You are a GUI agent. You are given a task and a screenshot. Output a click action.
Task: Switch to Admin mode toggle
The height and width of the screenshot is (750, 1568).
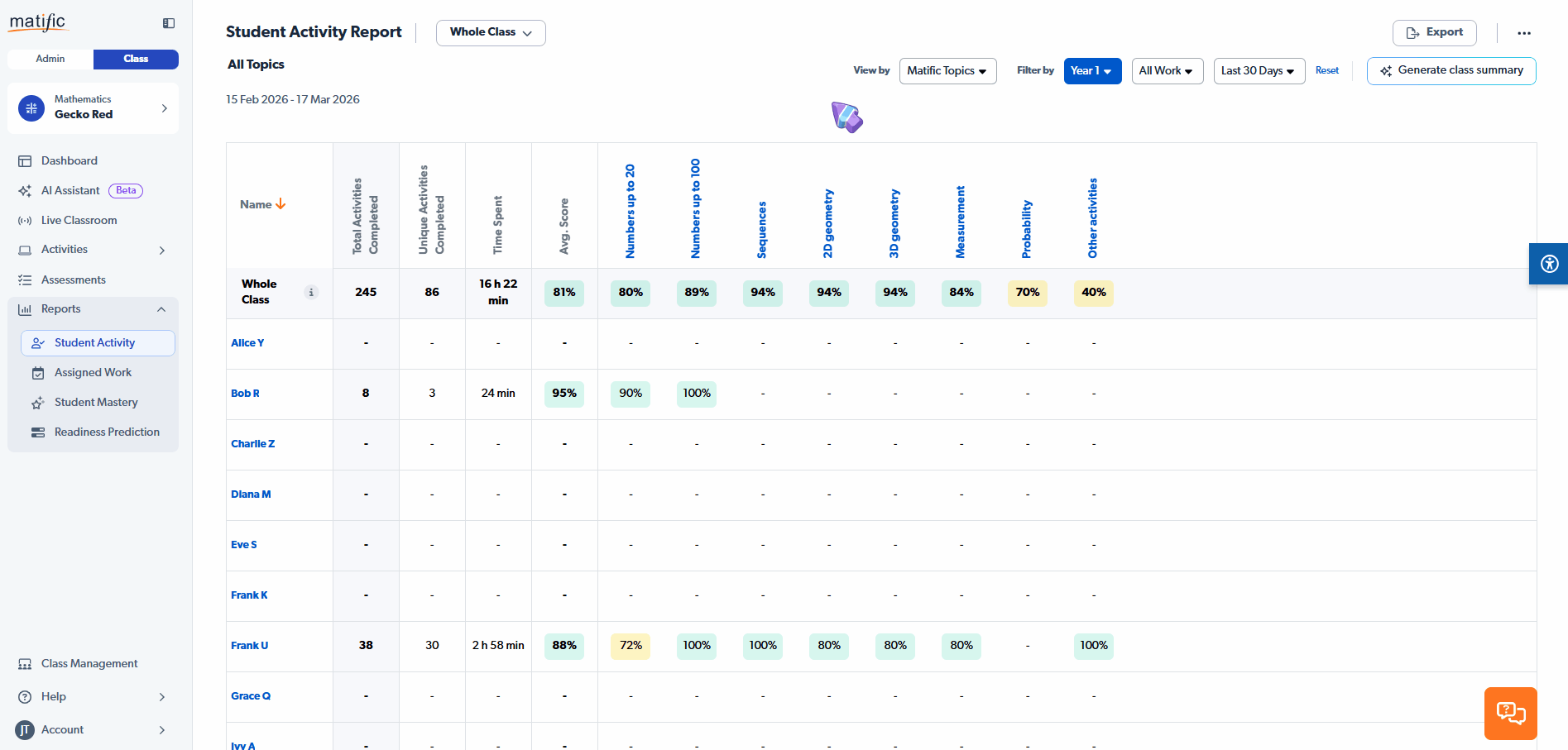(50, 59)
